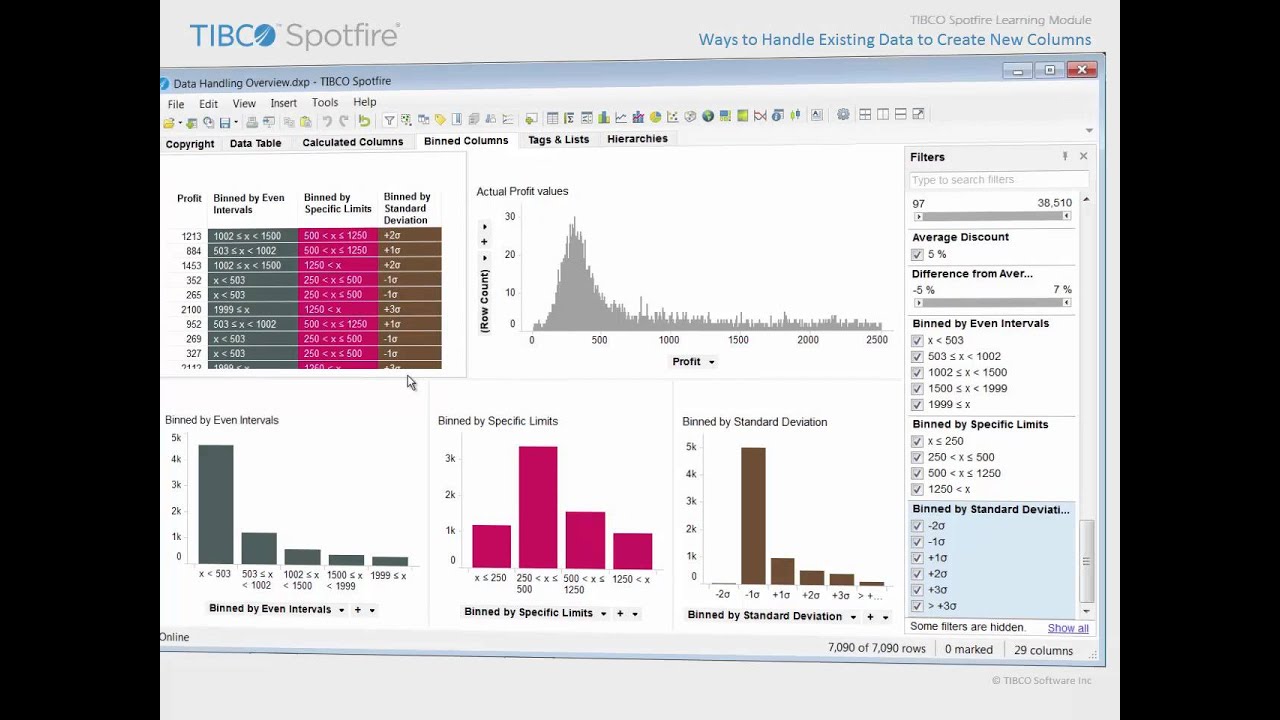Screen dimensions: 1280x720
Task: Click the Show all hidden filters link
Action: [x=1068, y=628]
